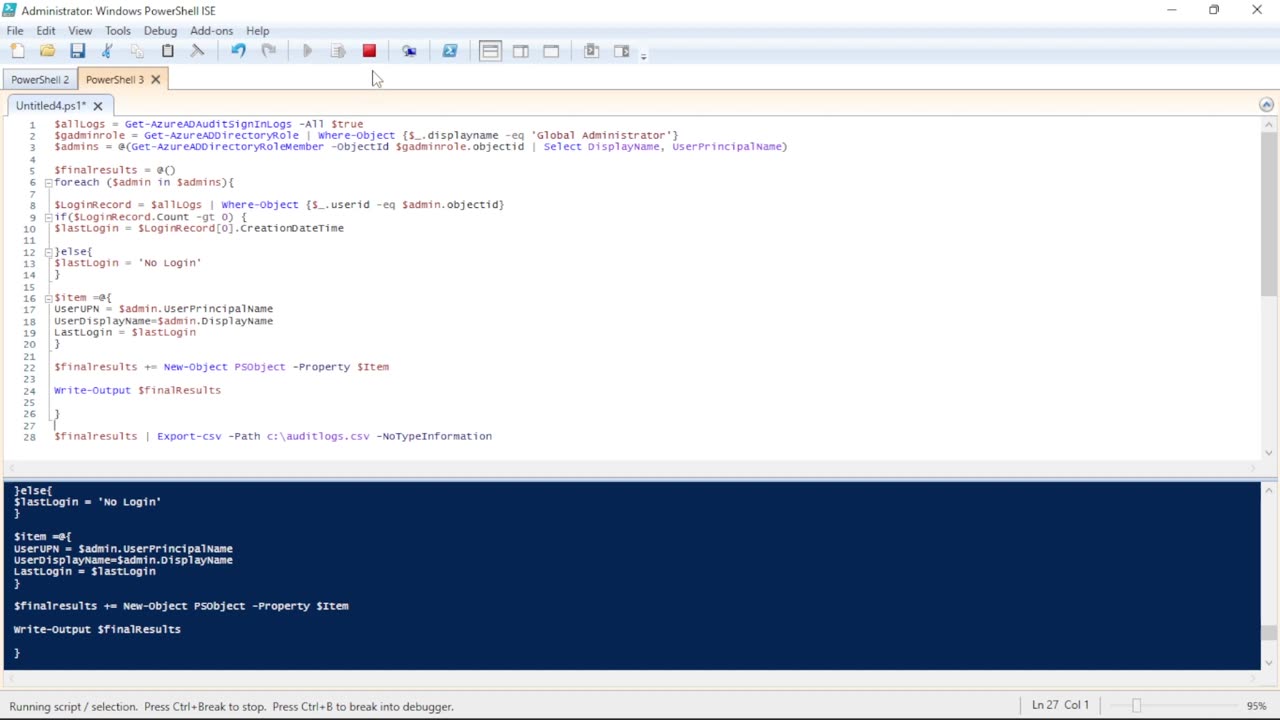Close the Untitled4.ps1 script tab

pos(98,105)
